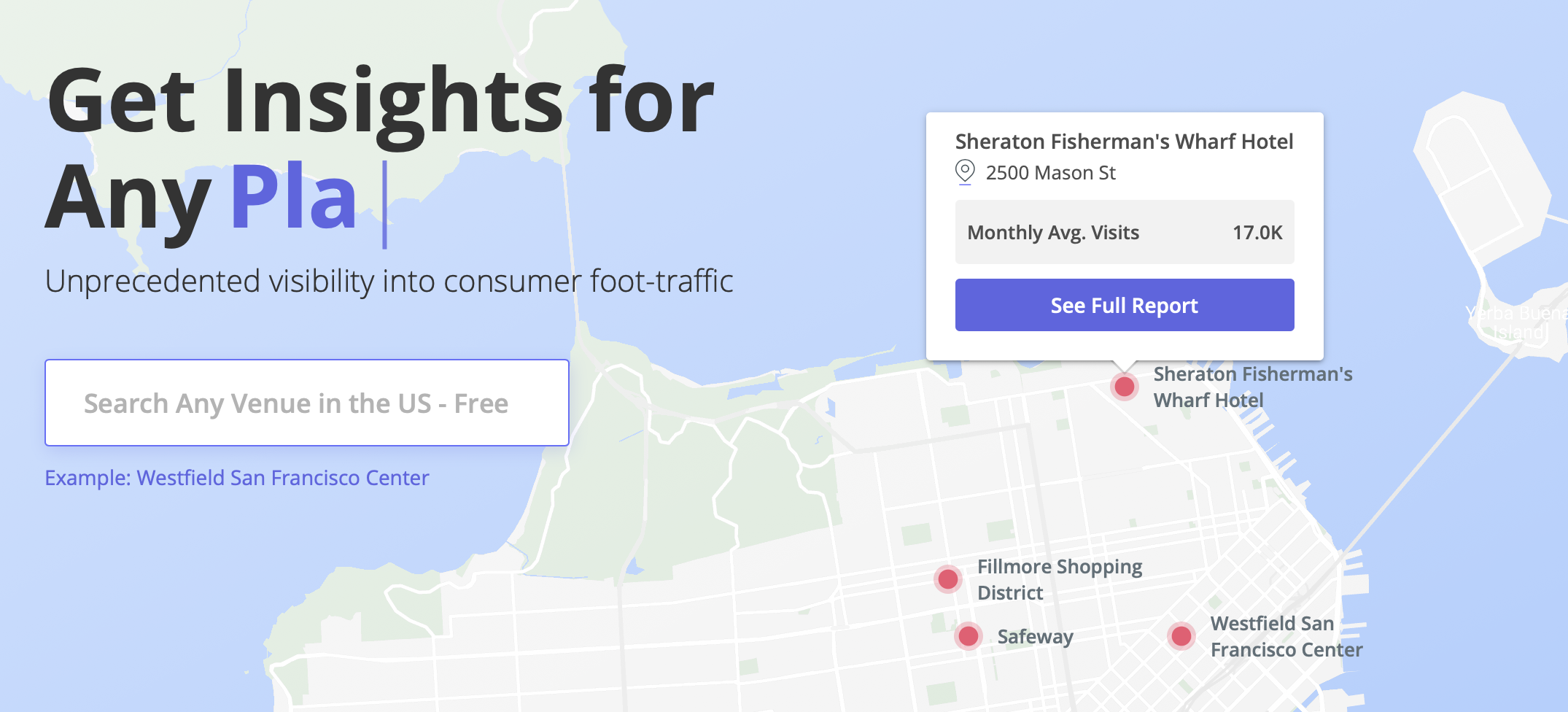Select the Westfield San Francisco Center map pin
The width and height of the screenshot is (1568, 712).
[1181, 636]
